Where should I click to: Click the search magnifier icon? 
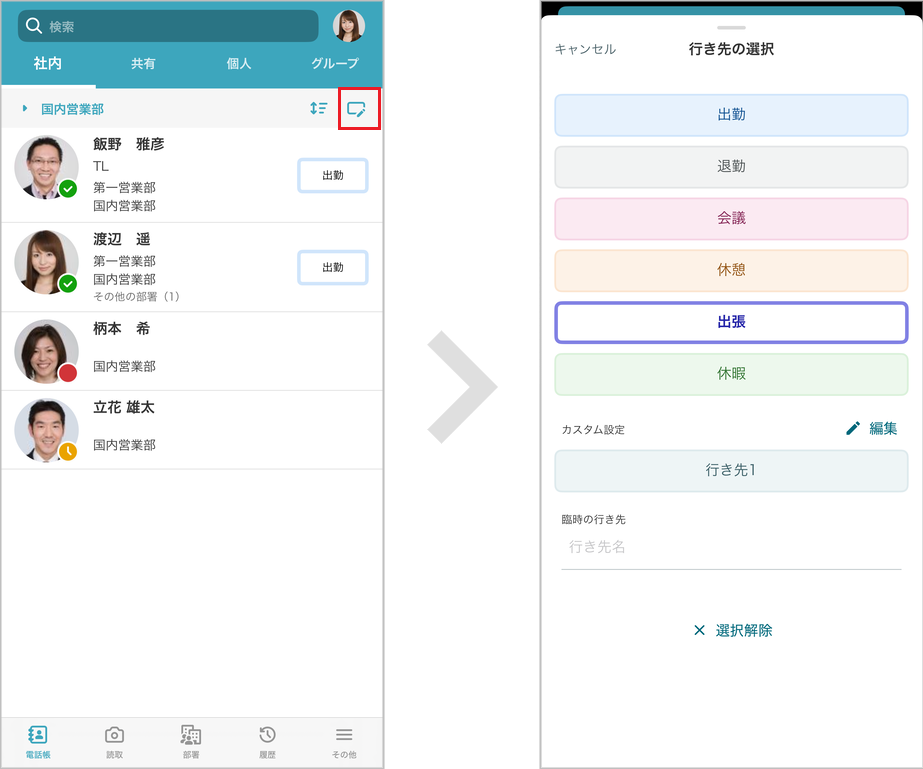(34, 26)
